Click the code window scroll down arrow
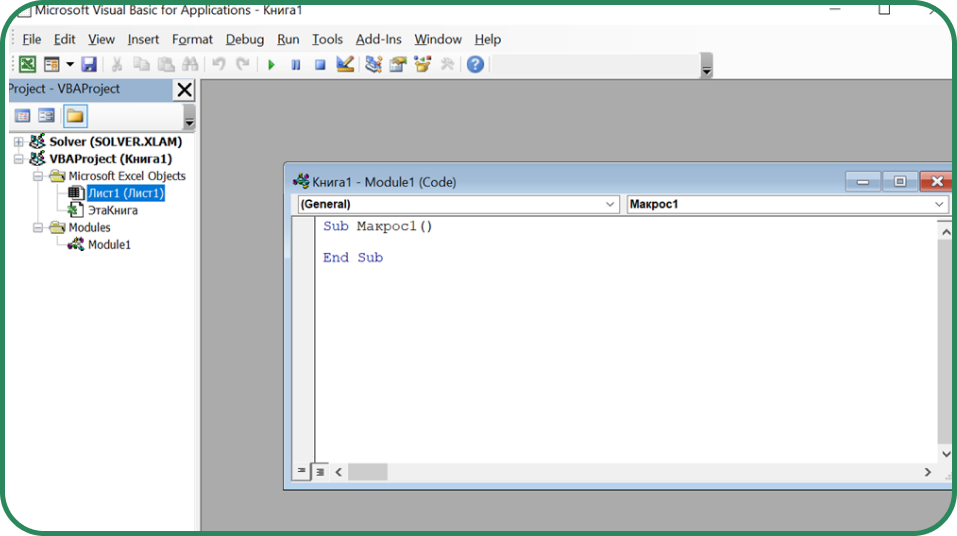957x536 pixels. click(945, 454)
